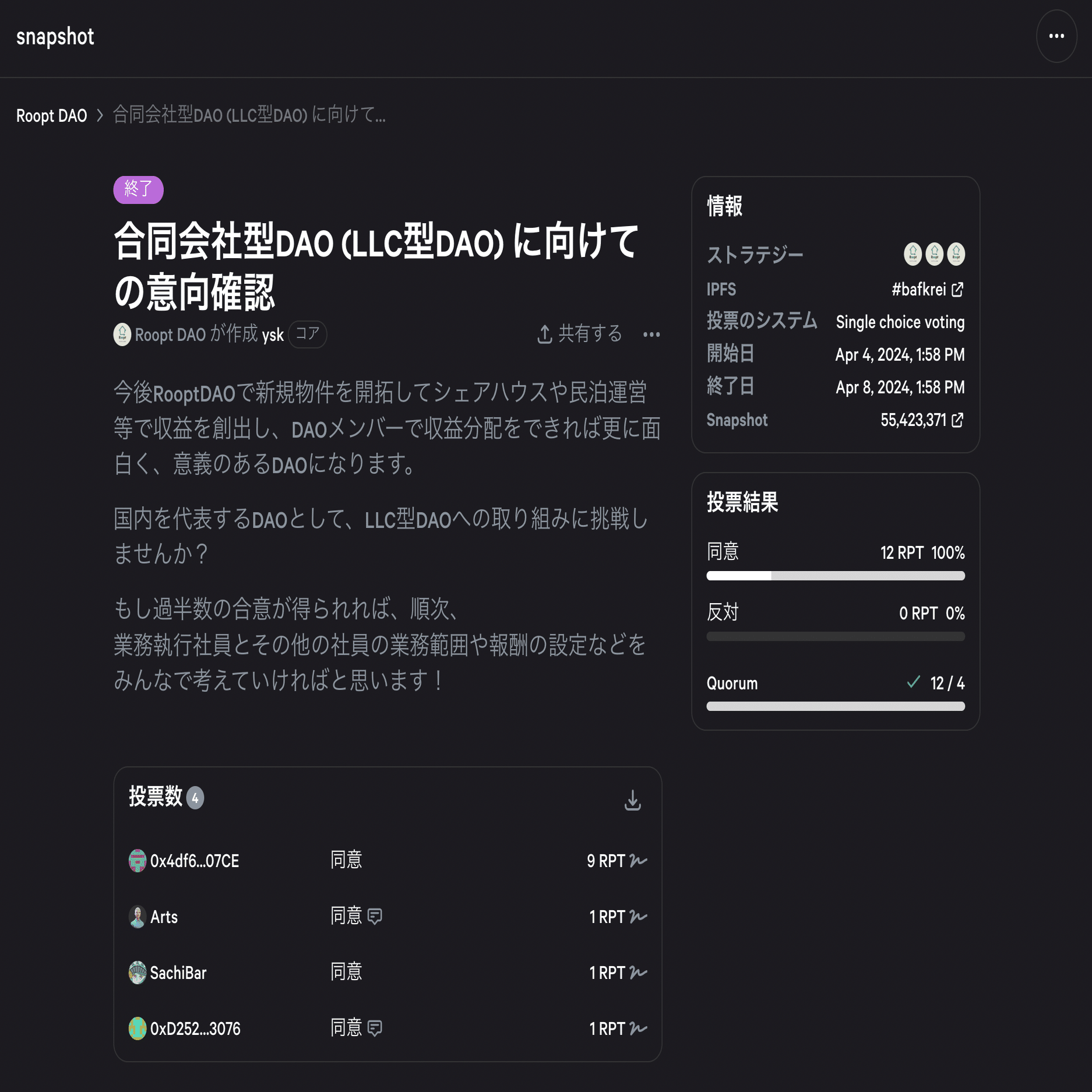1092x1092 pixels.
Task: Click the Apr 4, 2024 start date
Action: 900,354
